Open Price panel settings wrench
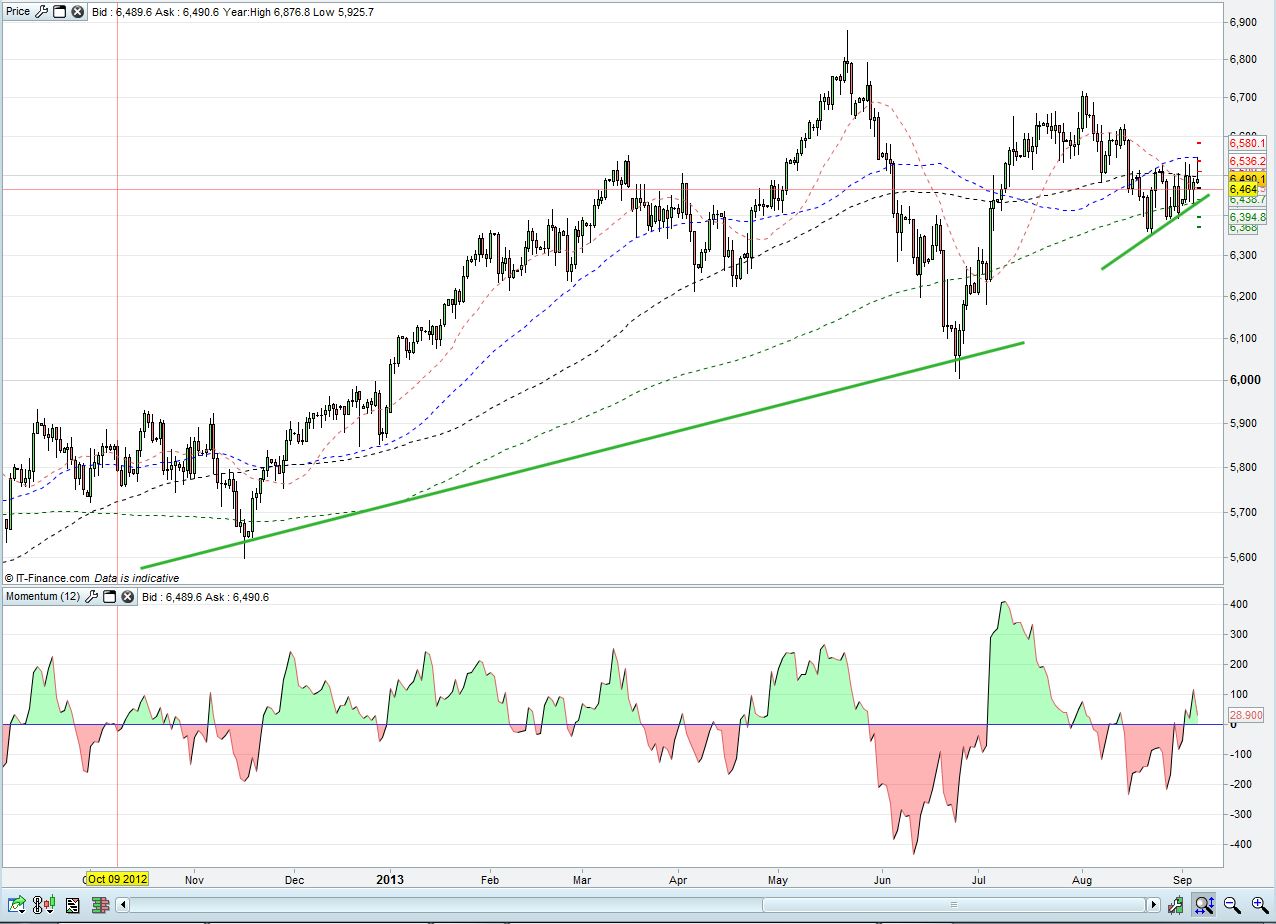1276x924 pixels. point(42,12)
